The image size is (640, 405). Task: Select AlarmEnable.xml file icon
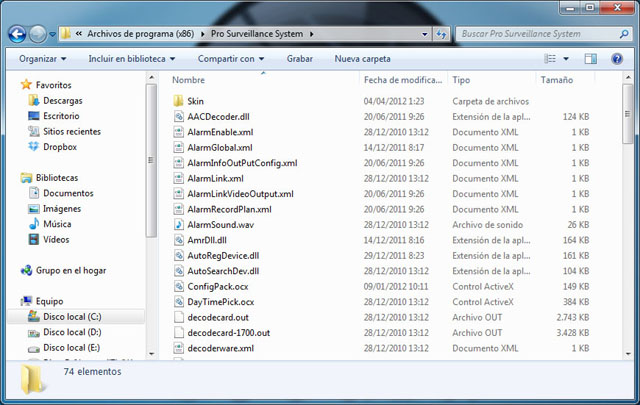[178, 132]
